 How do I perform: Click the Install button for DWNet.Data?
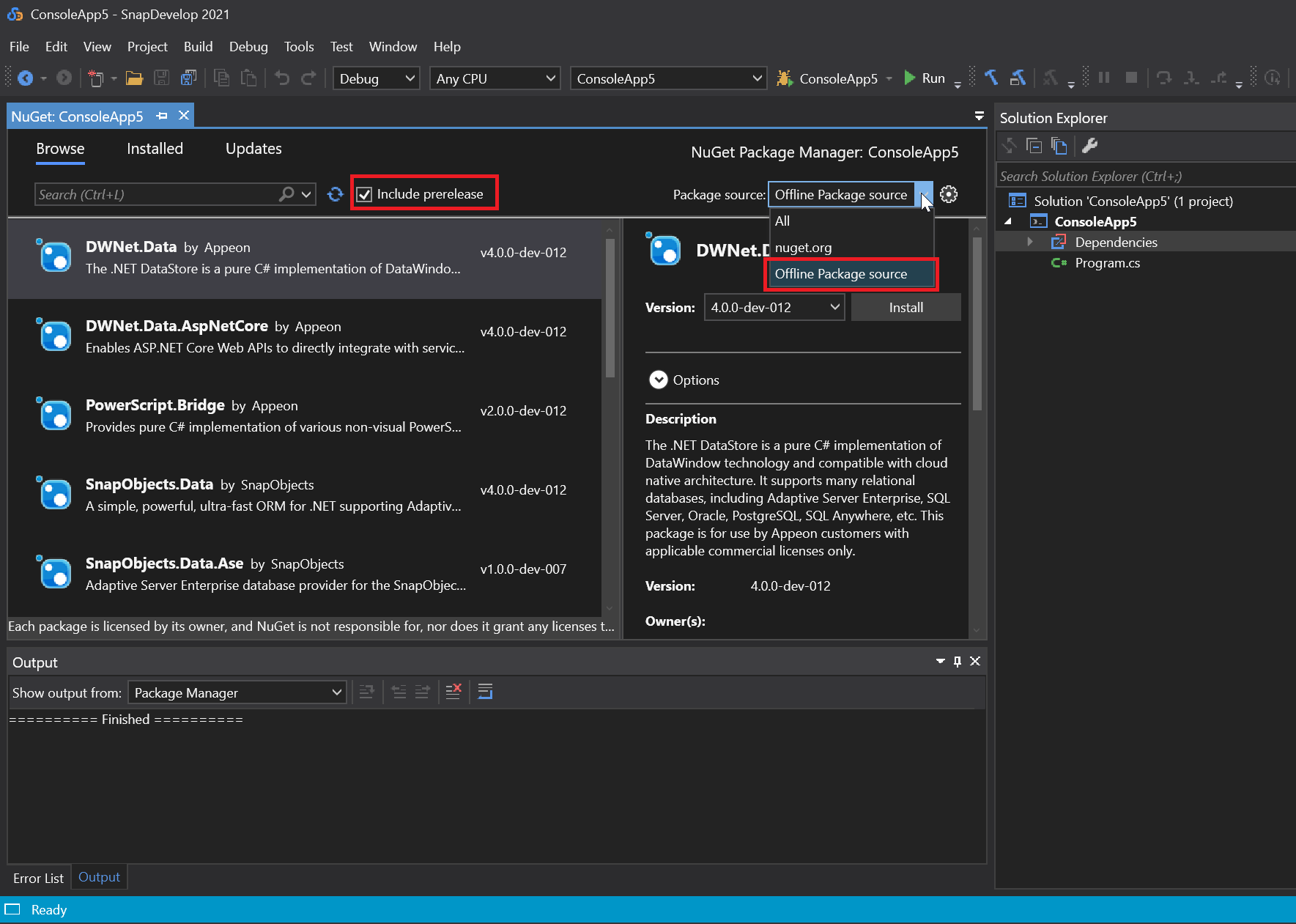[x=906, y=307]
